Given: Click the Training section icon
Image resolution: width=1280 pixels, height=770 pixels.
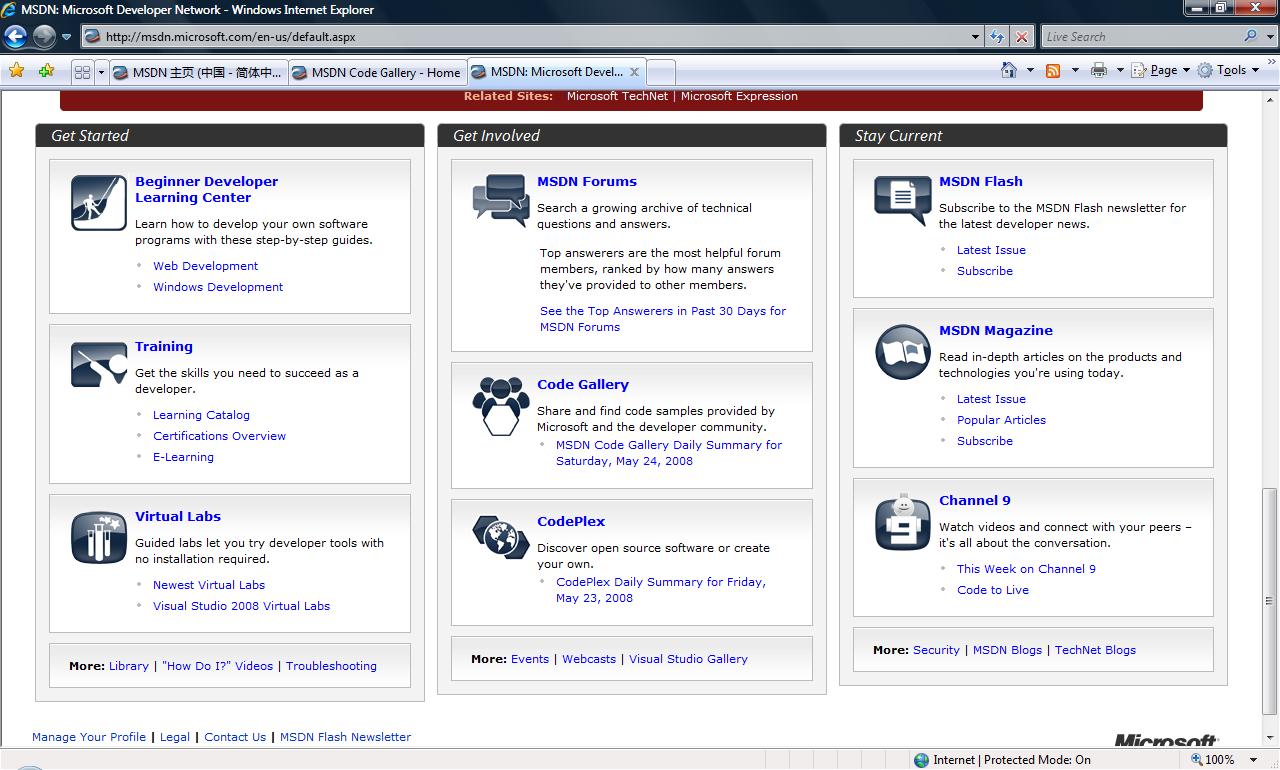Looking at the screenshot, I should (99, 365).
